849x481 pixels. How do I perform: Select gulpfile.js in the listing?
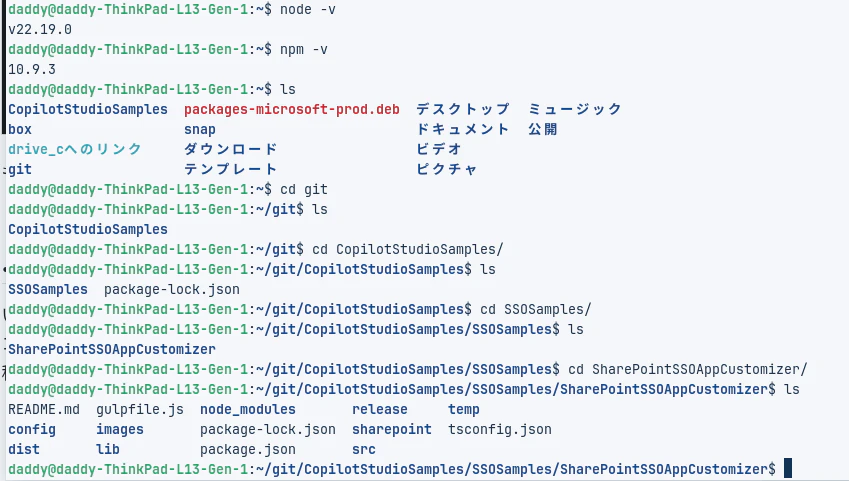pos(140,410)
